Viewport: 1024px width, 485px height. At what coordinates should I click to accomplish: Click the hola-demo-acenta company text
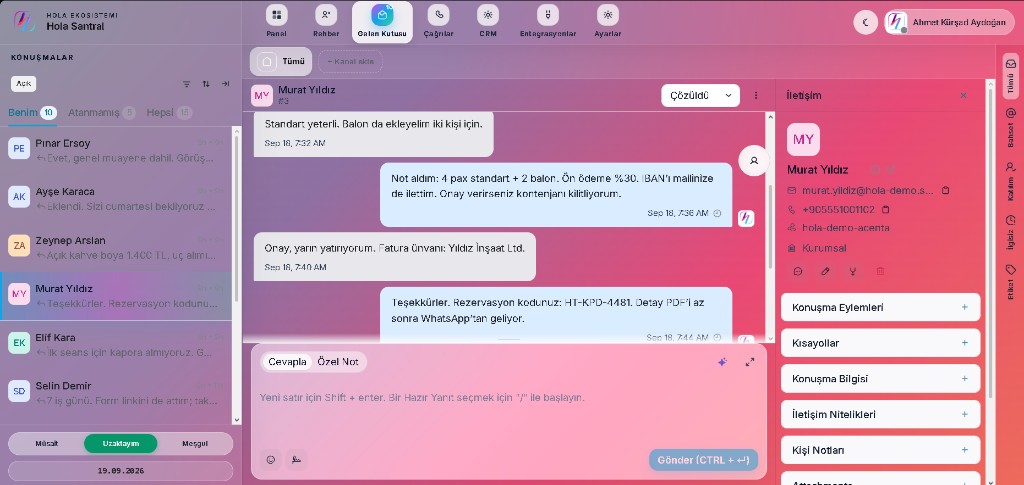tap(846, 228)
